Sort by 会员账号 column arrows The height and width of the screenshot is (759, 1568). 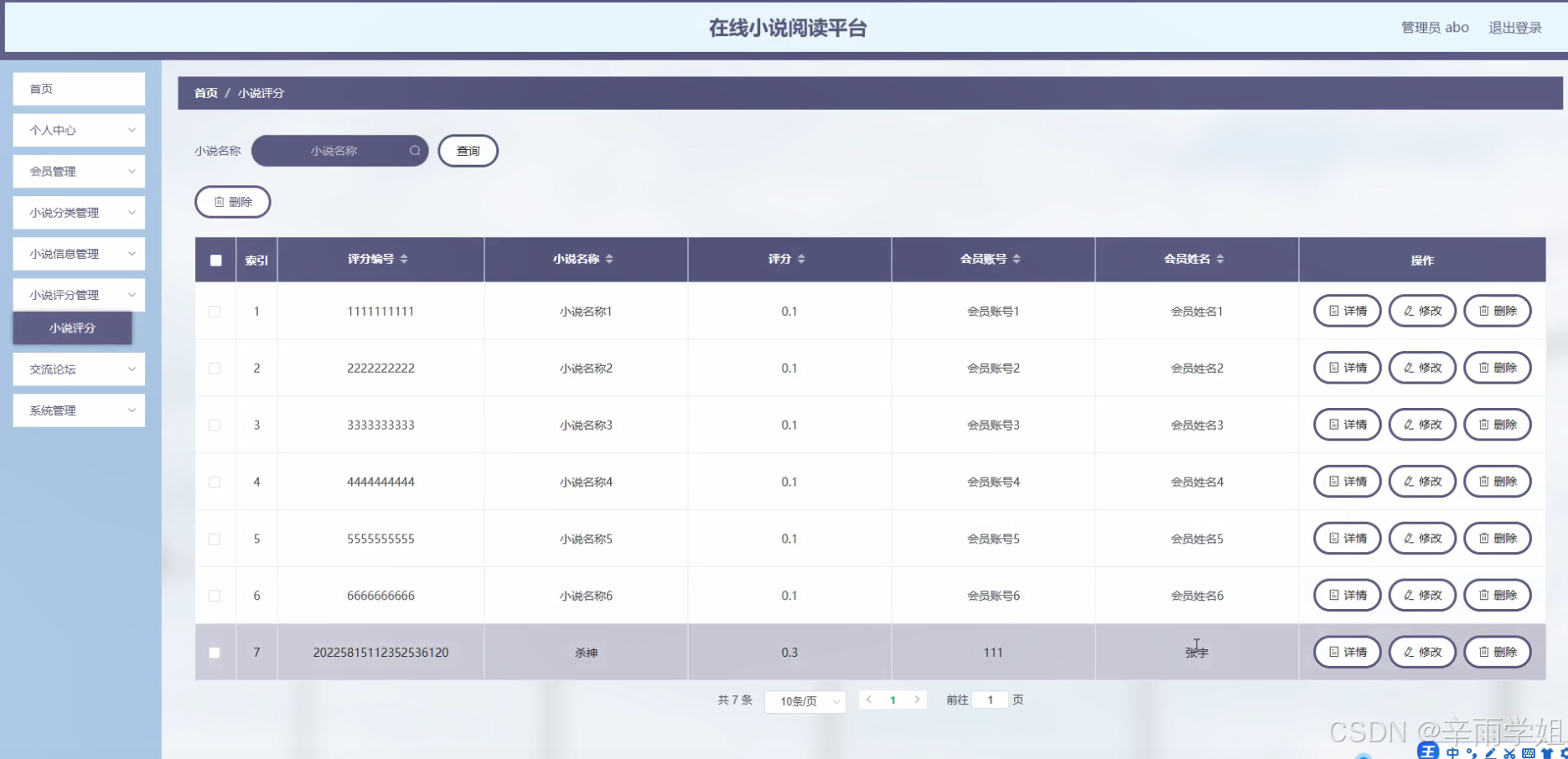pos(1017,259)
